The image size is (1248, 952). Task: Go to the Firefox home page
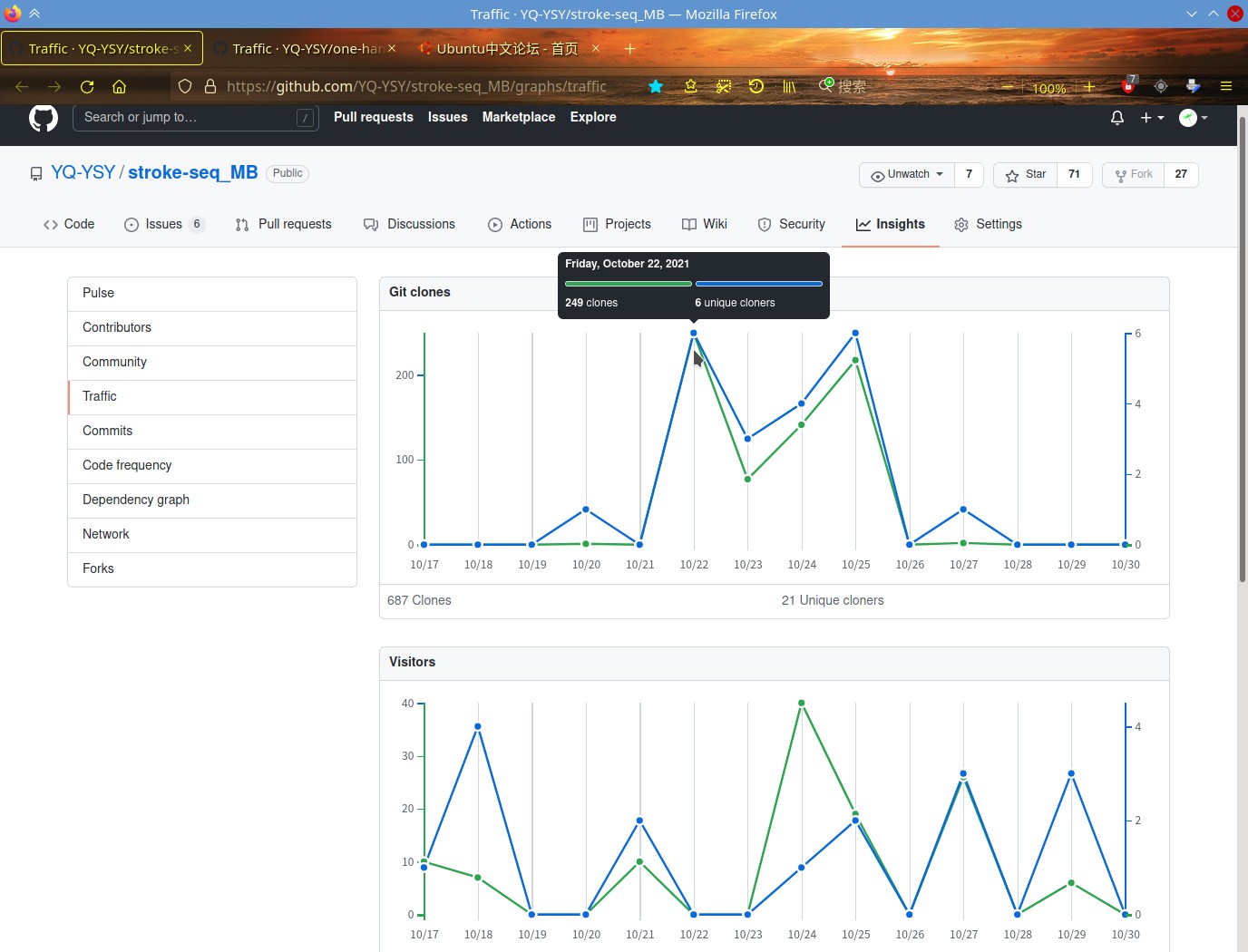[x=119, y=87]
